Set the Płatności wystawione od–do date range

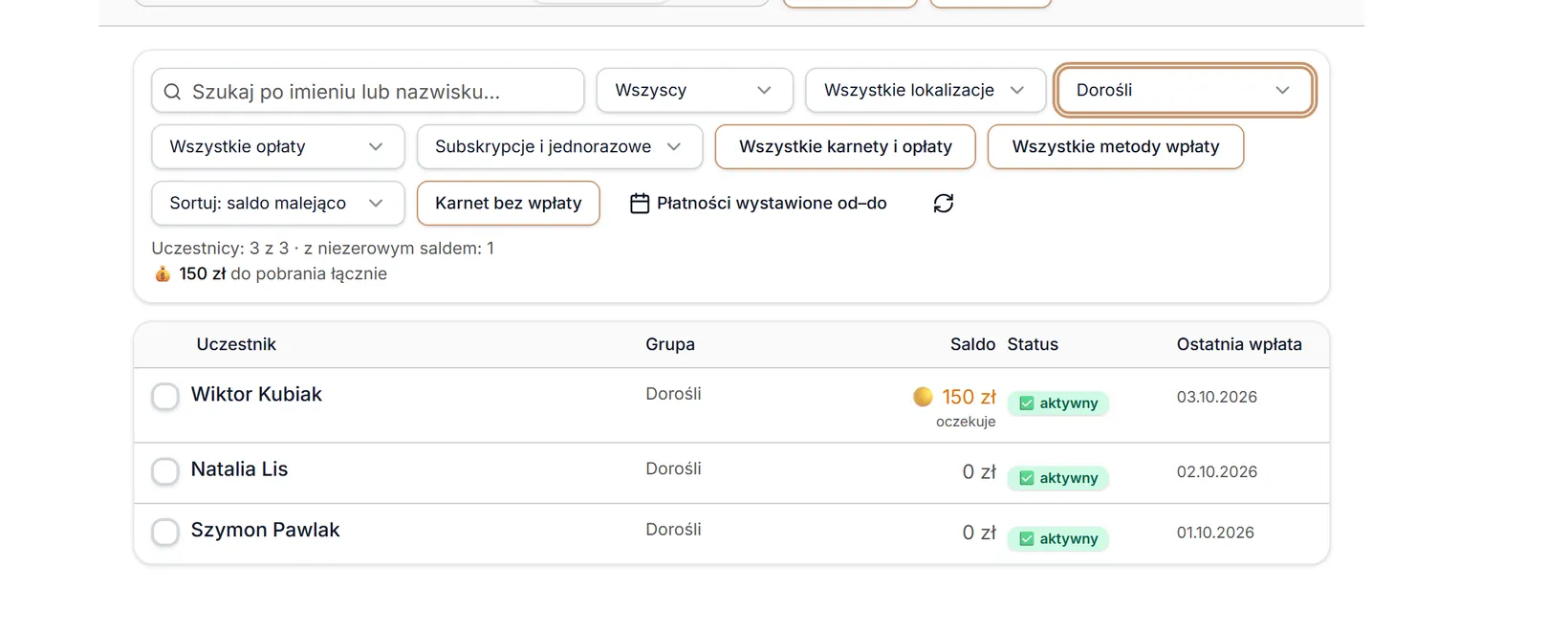point(759,204)
